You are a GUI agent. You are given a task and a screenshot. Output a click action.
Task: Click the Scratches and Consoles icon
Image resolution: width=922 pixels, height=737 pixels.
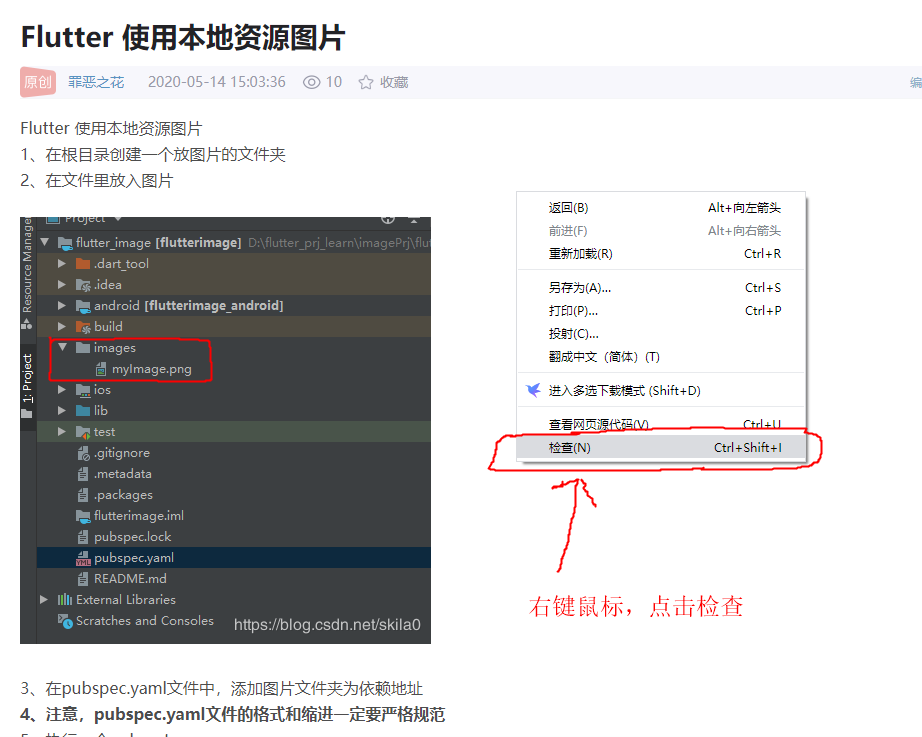65,621
